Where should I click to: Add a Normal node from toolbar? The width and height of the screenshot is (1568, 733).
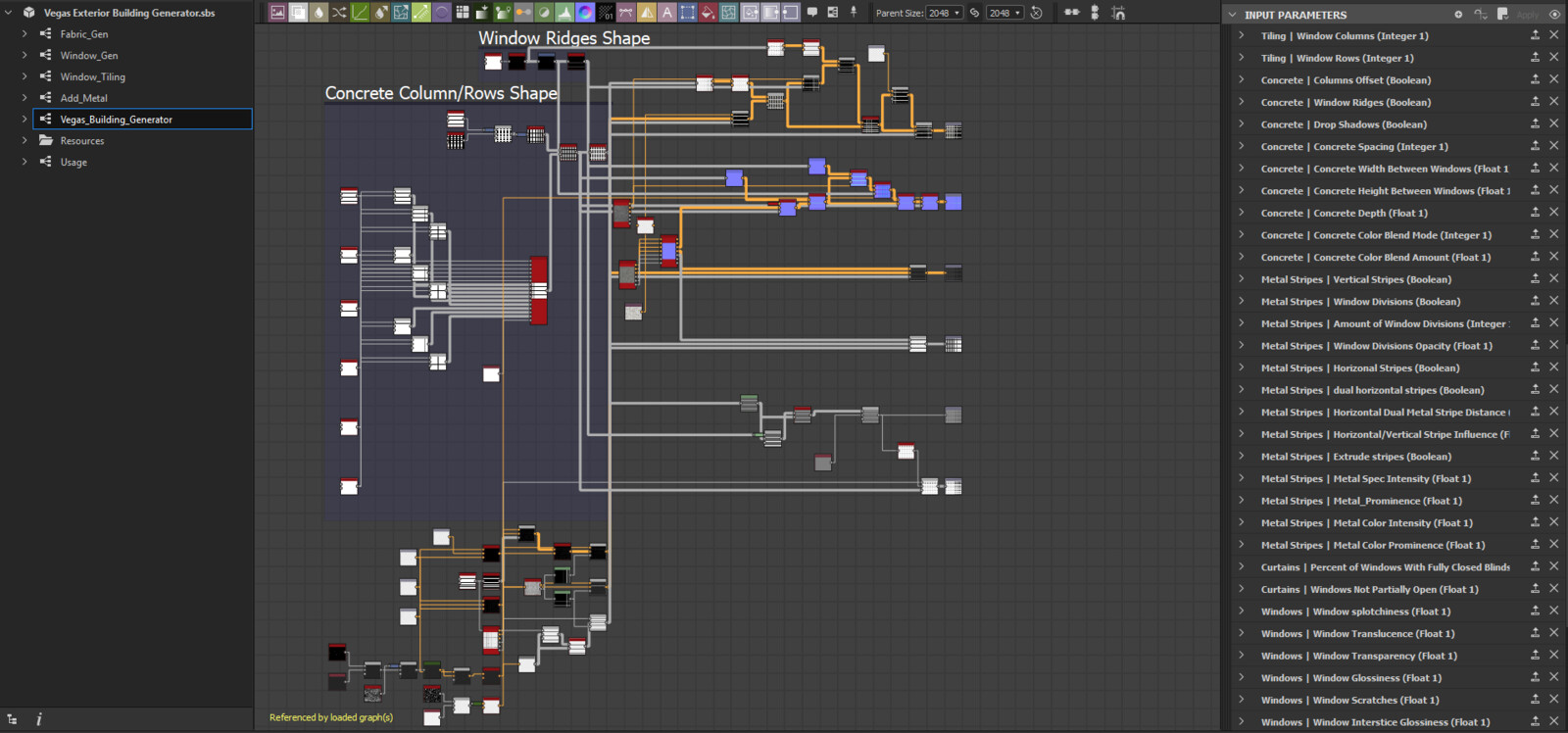(x=584, y=13)
